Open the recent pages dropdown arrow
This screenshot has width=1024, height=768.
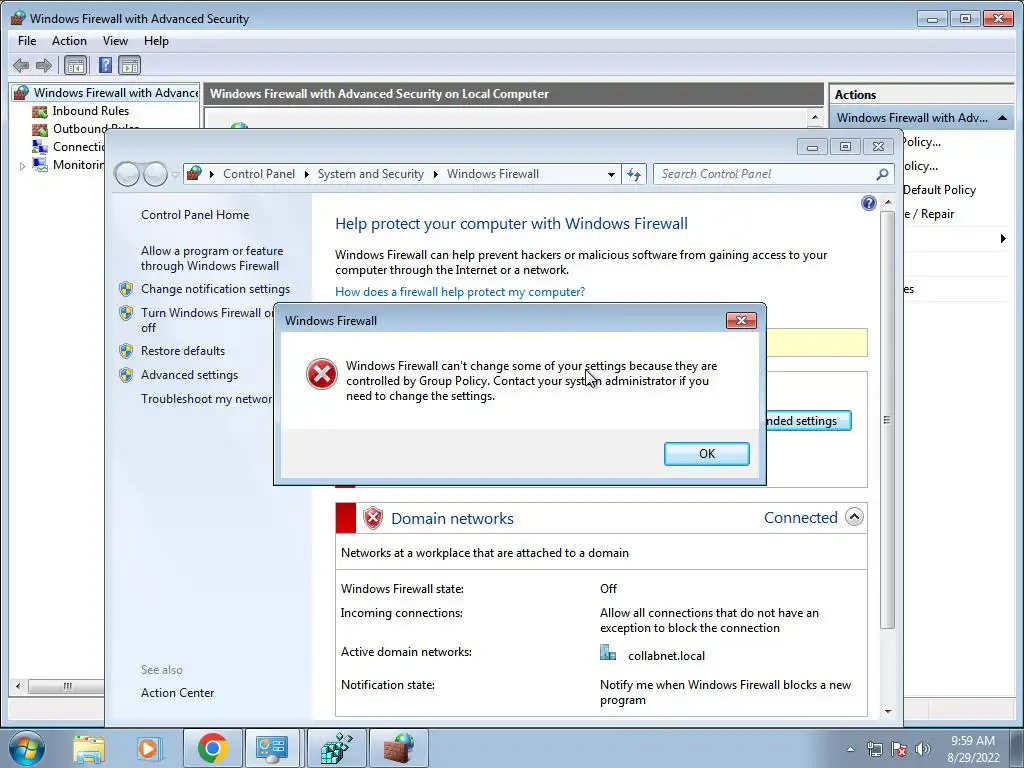[175, 174]
